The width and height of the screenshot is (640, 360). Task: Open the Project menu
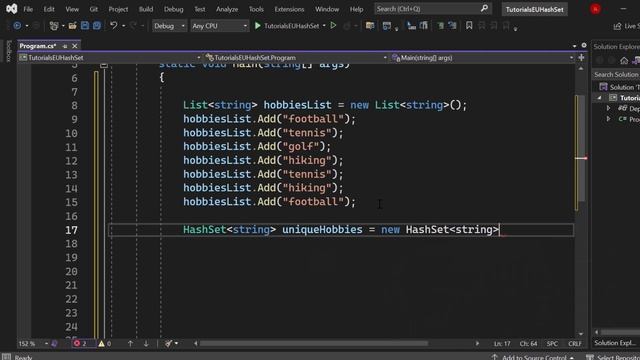[x=118, y=9]
